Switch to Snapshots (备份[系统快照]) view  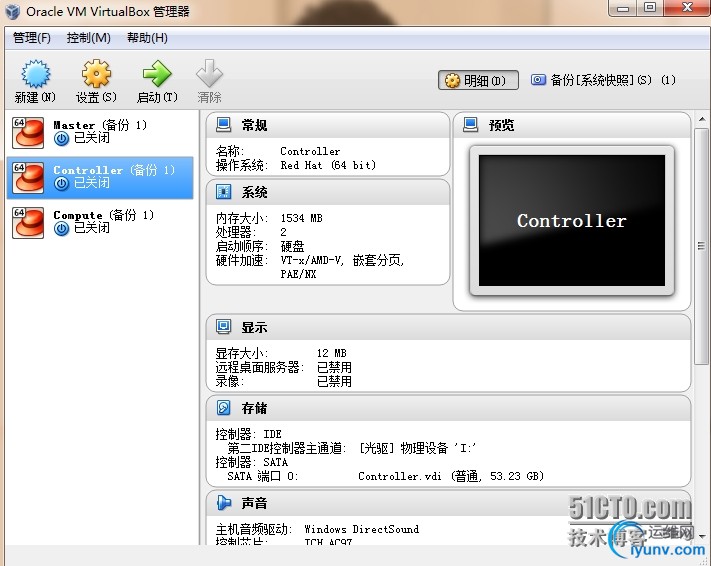(x=603, y=80)
